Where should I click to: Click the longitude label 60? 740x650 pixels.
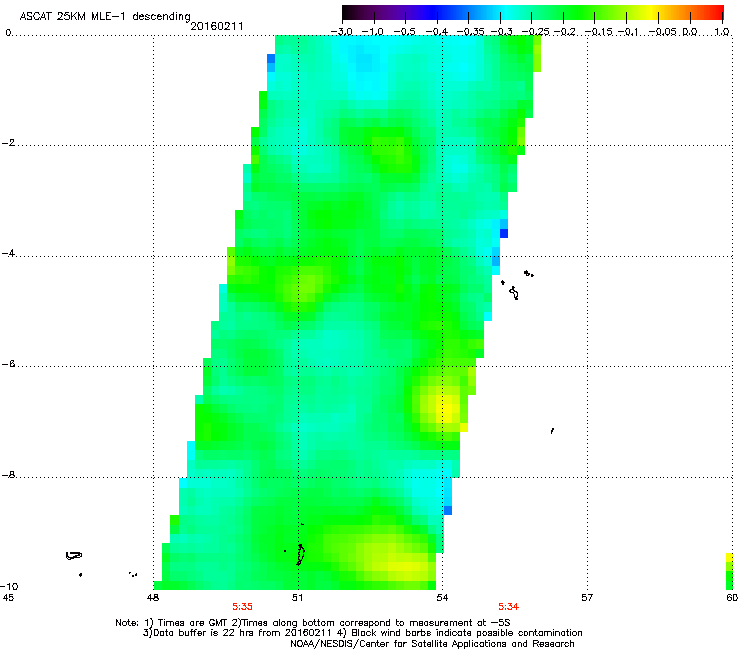pyautogui.click(x=732, y=598)
